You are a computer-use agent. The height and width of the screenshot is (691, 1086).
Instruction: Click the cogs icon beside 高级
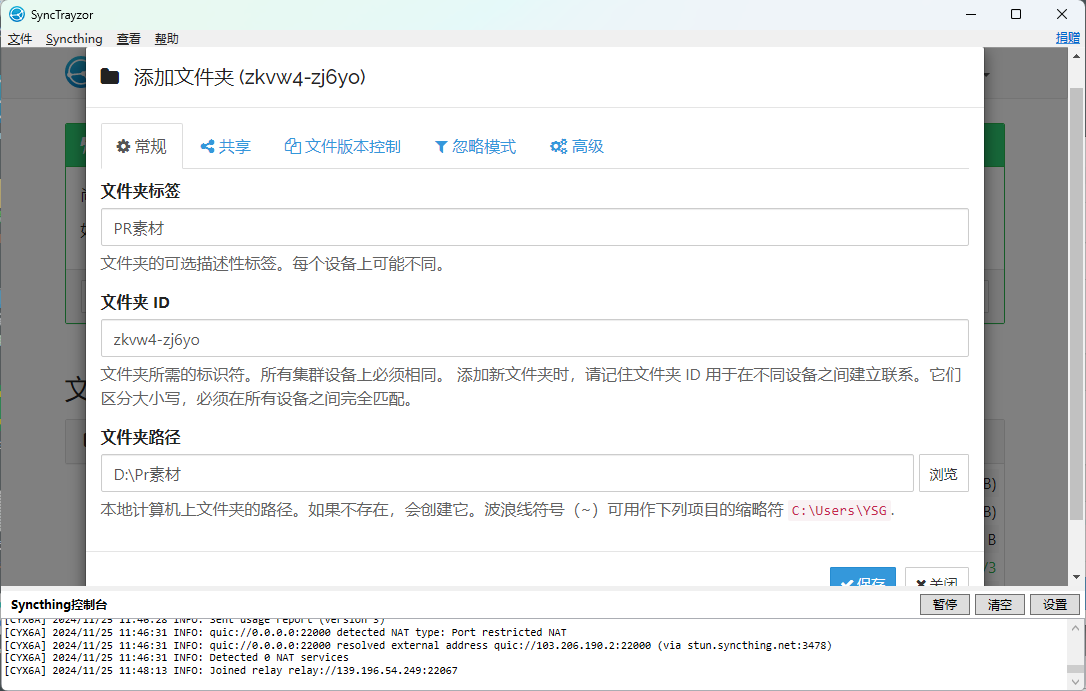558,146
